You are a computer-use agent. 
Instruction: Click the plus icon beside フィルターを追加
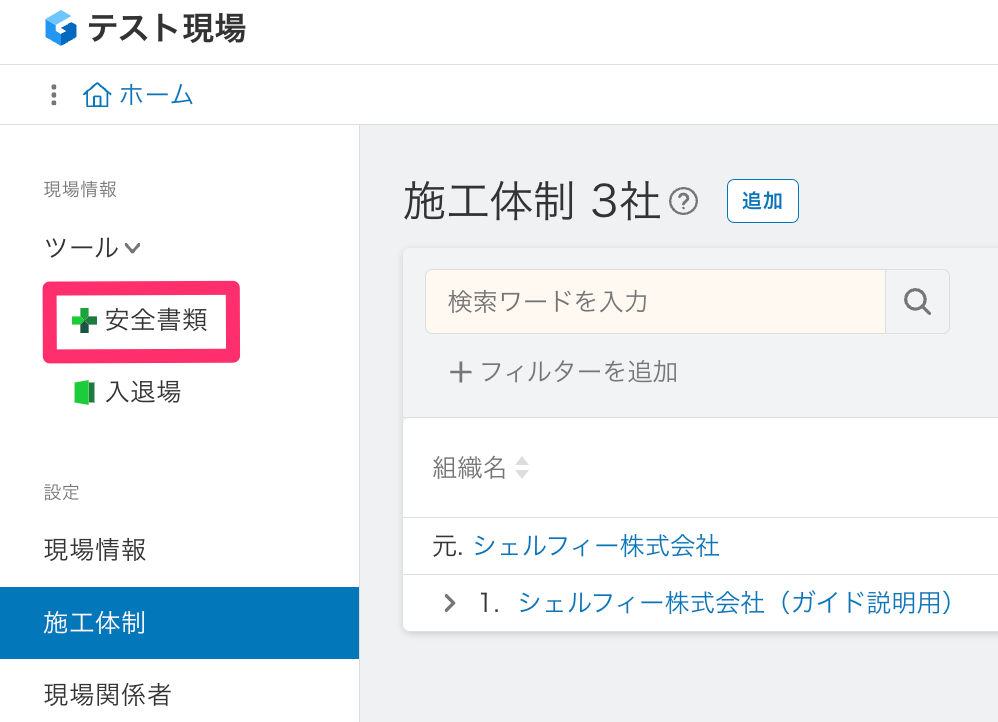pyautogui.click(x=460, y=371)
